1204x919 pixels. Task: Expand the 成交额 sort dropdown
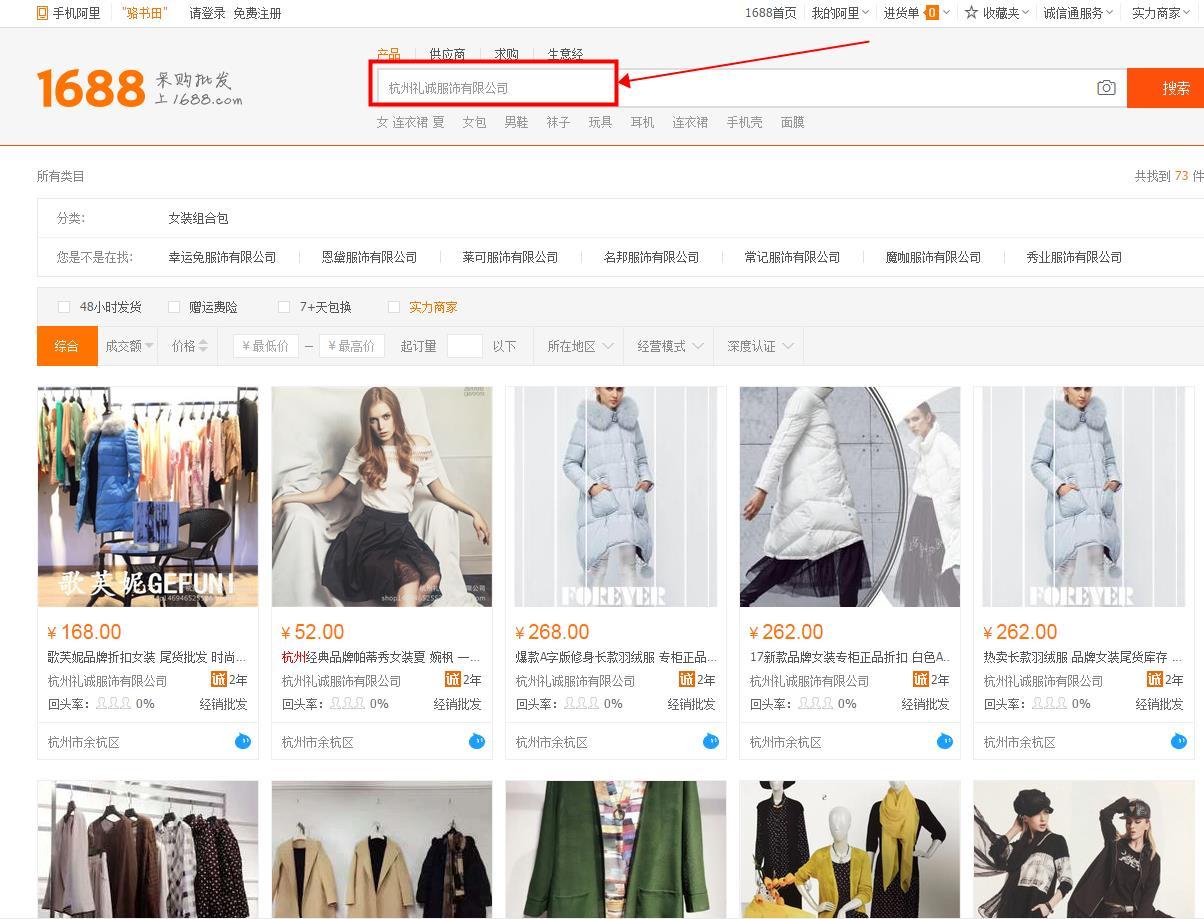tap(130, 346)
